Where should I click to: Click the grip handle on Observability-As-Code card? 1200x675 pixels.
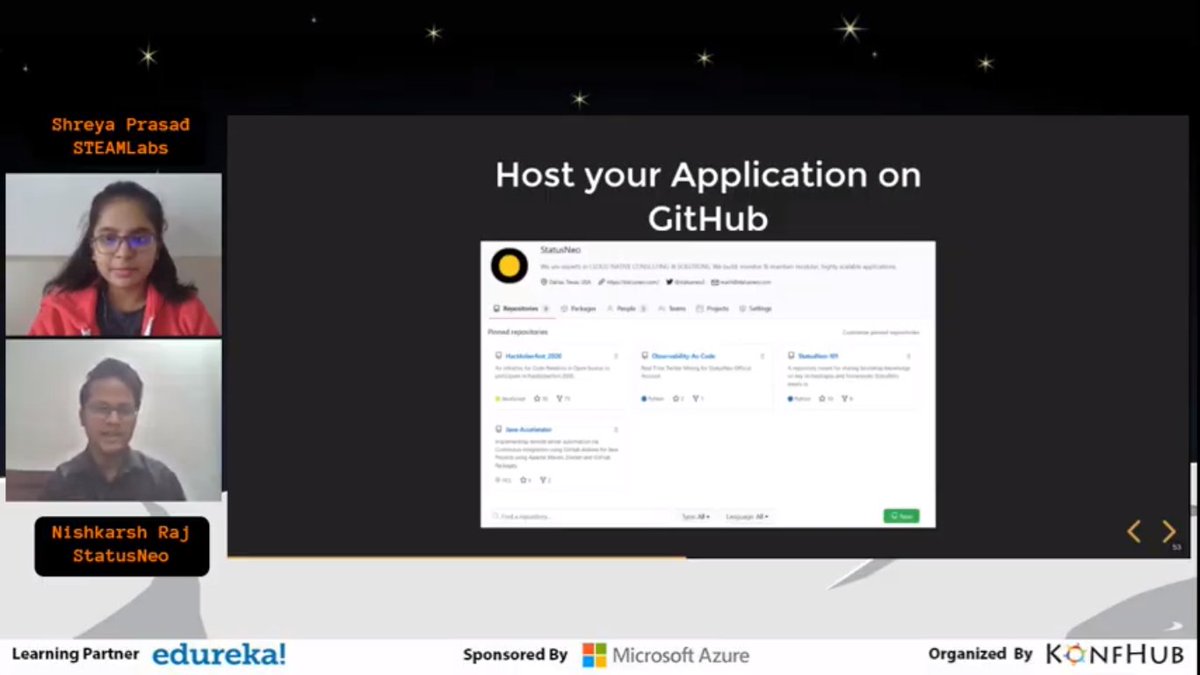(762, 356)
